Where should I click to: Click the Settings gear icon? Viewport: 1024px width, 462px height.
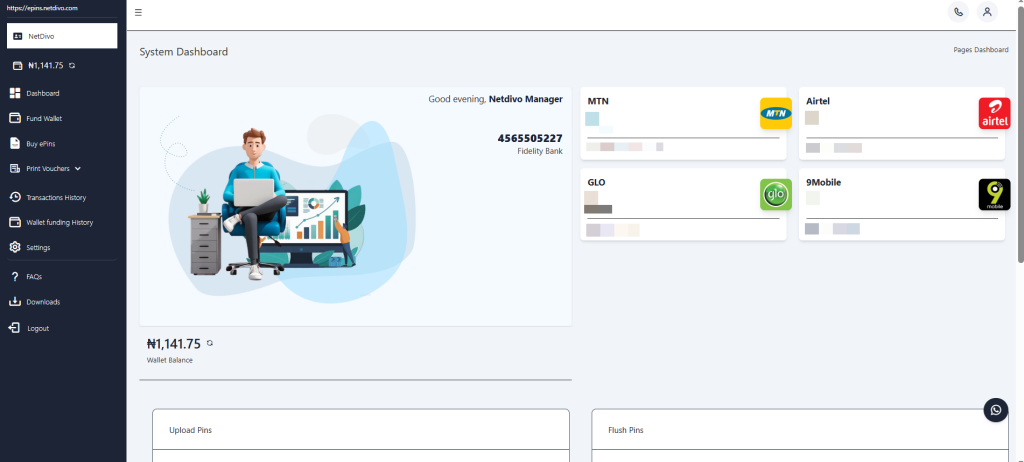click(x=15, y=247)
